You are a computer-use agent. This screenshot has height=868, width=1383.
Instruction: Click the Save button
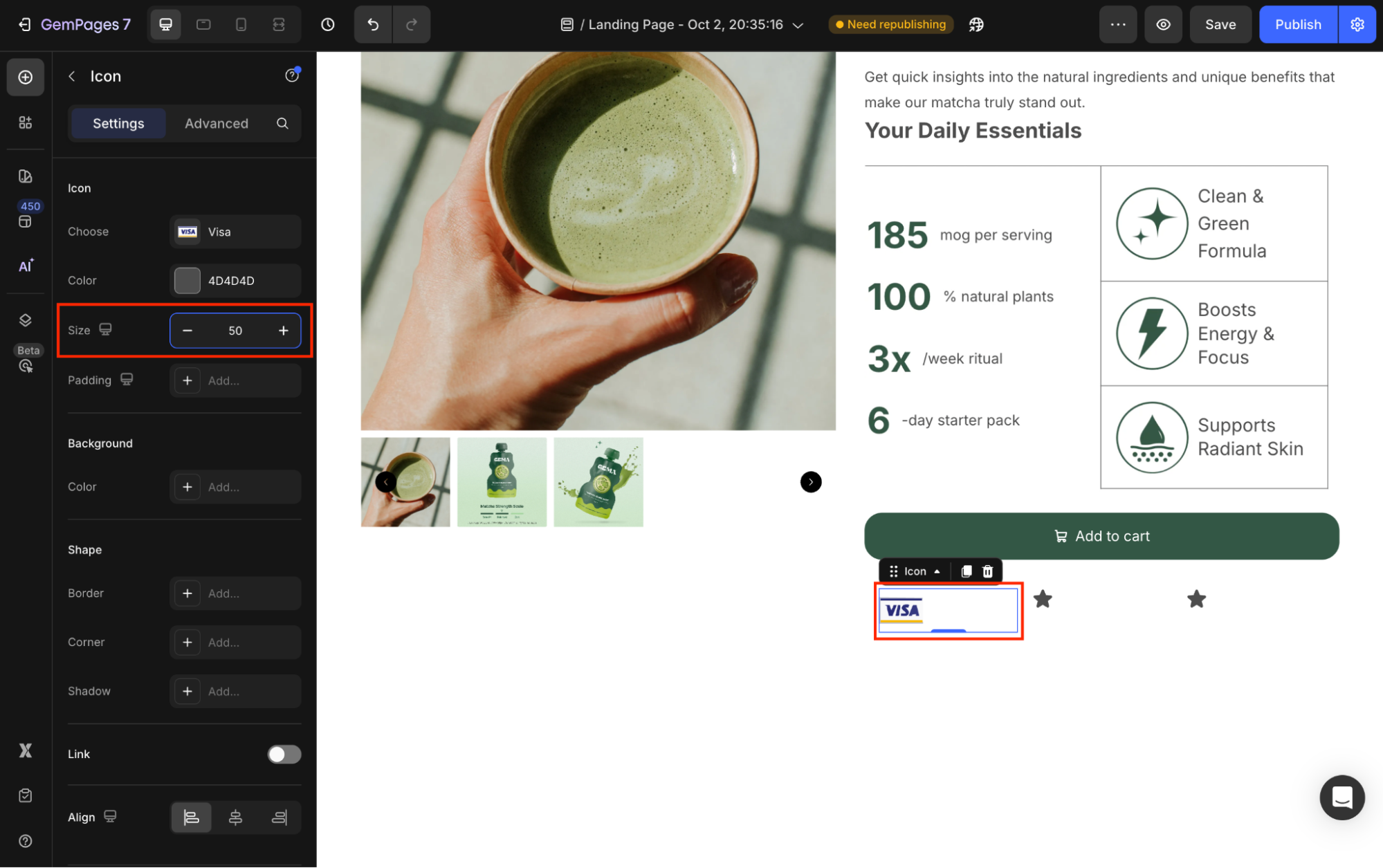click(1220, 24)
